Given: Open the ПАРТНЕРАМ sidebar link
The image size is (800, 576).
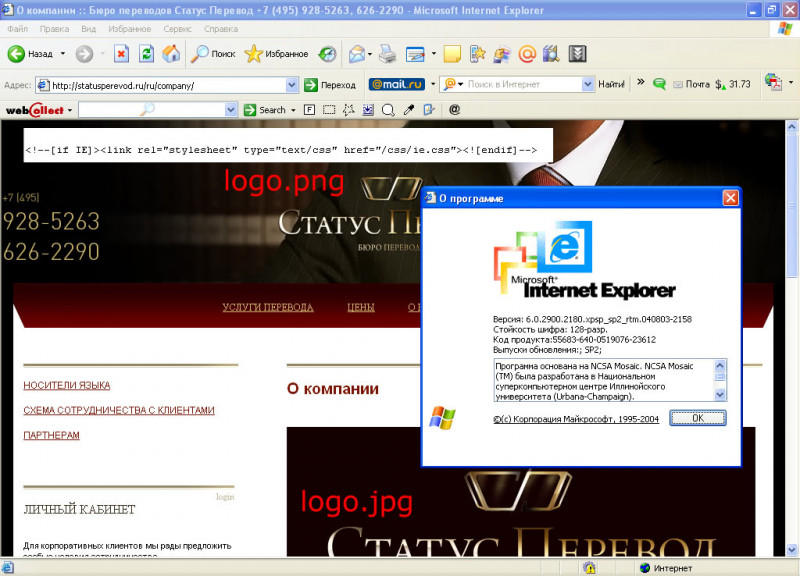Looking at the screenshot, I should pos(52,435).
